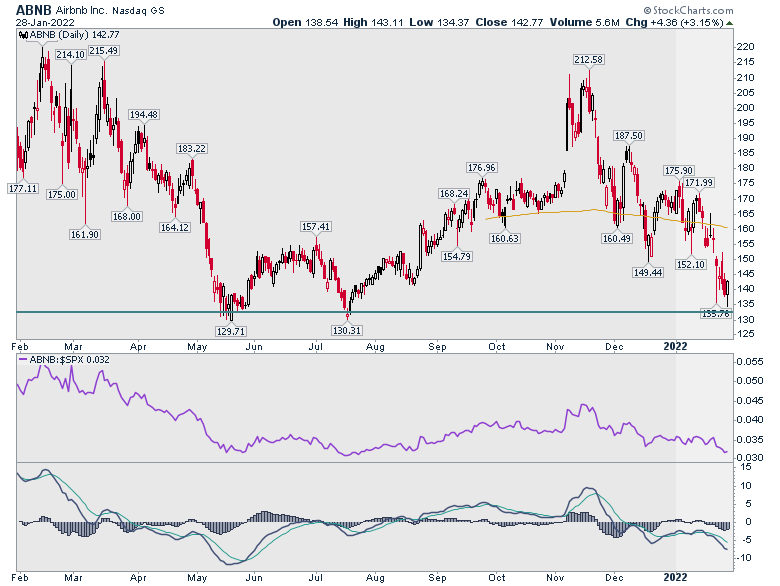
Task: Click the ABNB (Daily) 142.77 legend text
Action: pyautogui.click(x=74, y=35)
